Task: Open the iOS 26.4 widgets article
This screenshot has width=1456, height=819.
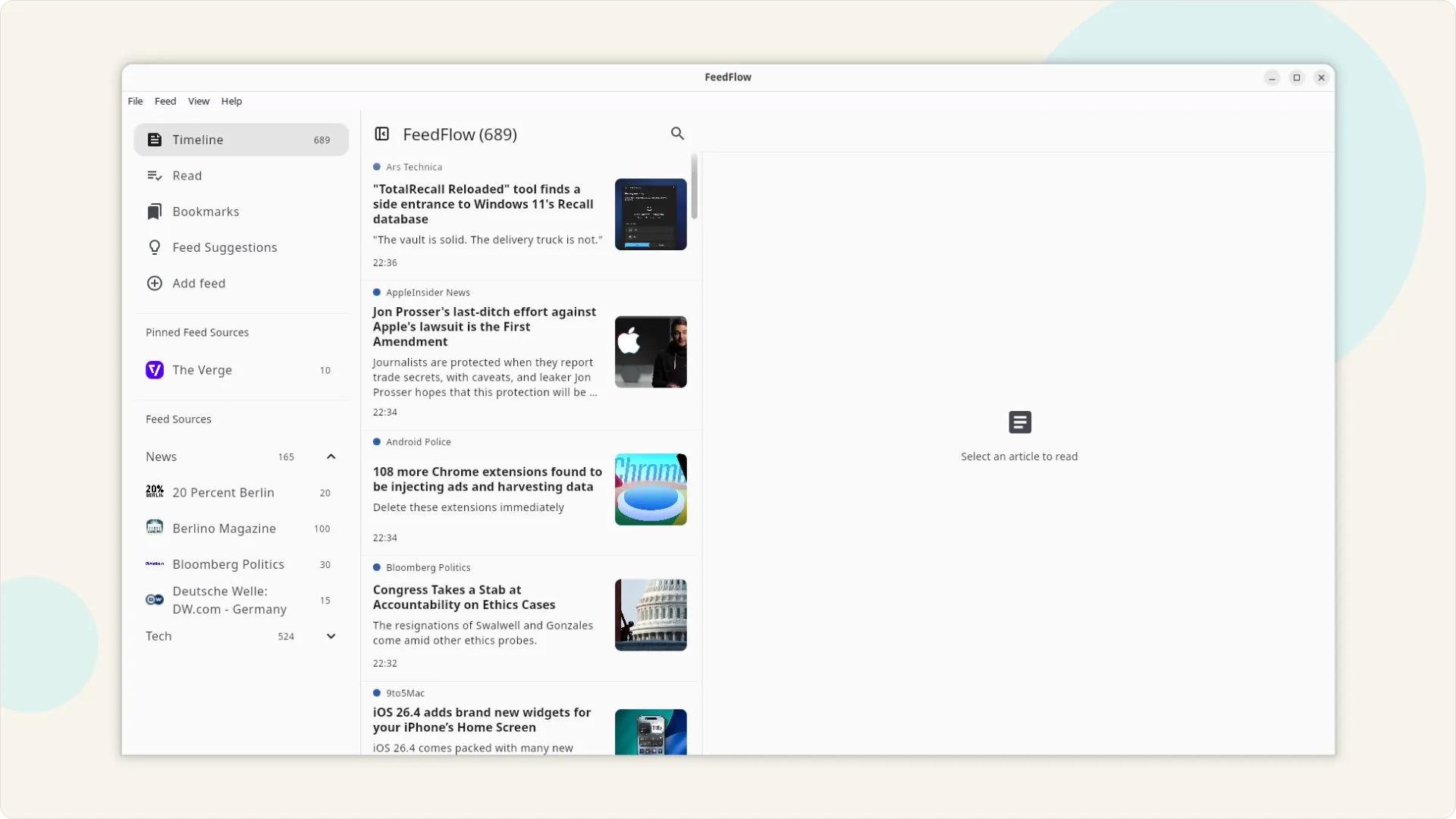Action: pyautogui.click(x=529, y=719)
